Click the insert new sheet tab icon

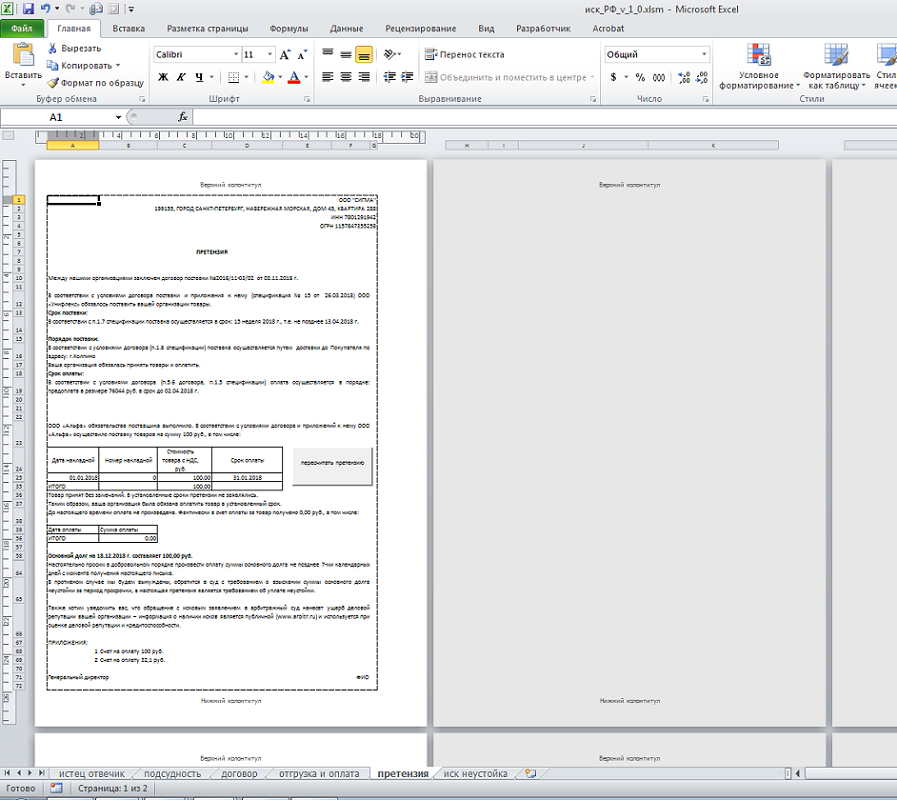coord(531,774)
